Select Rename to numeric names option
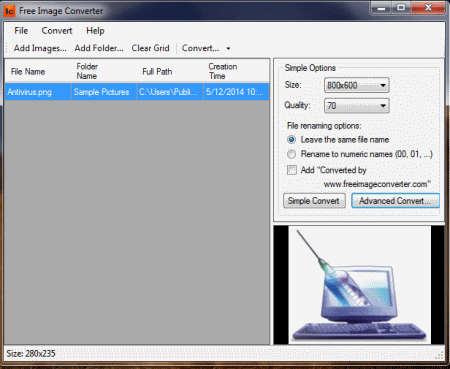The width and height of the screenshot is (450, 369). click(360, 154)
